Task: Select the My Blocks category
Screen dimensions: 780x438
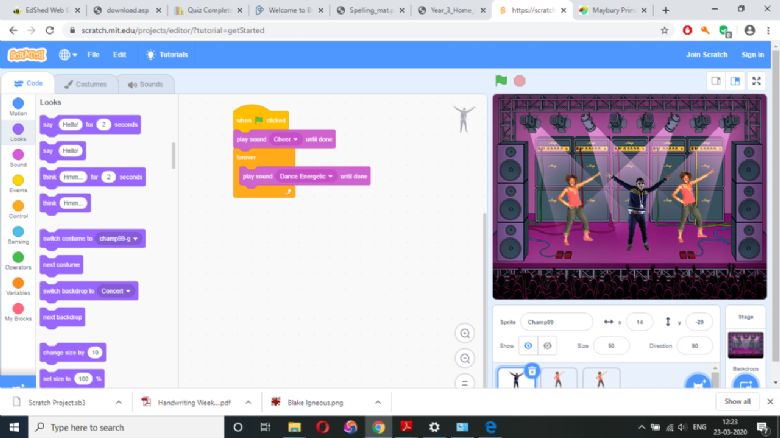Action: [18, 312]
